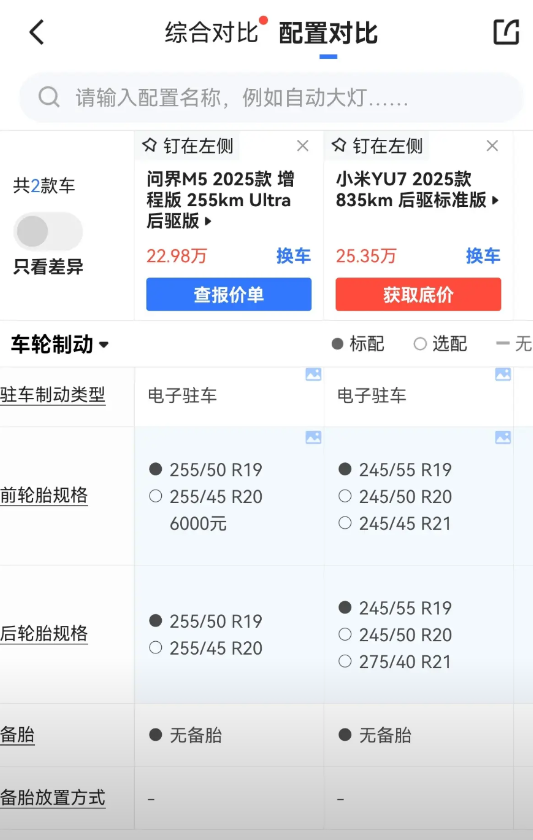Click 电子驻车 under 小米YU7

[x=372, y=396]
